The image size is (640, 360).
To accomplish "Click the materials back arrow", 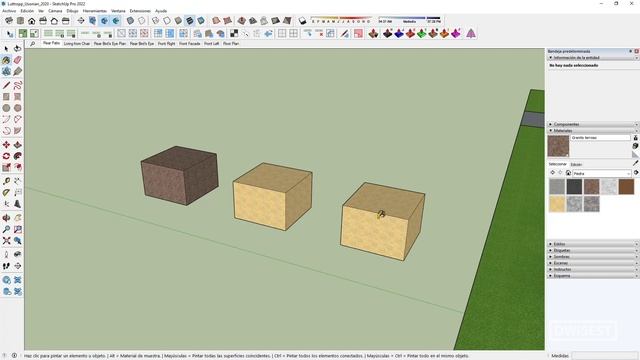I will pos(553,173).
